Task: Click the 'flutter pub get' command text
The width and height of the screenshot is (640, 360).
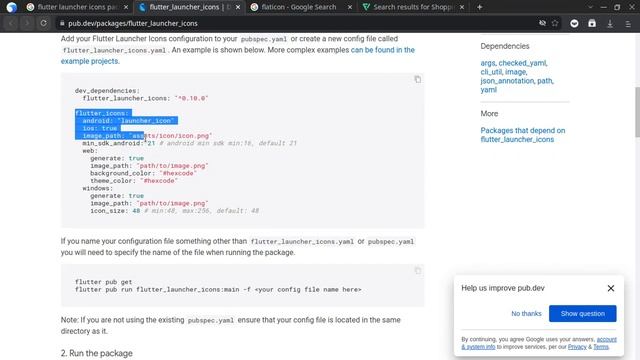Action: tap(103, 282)
